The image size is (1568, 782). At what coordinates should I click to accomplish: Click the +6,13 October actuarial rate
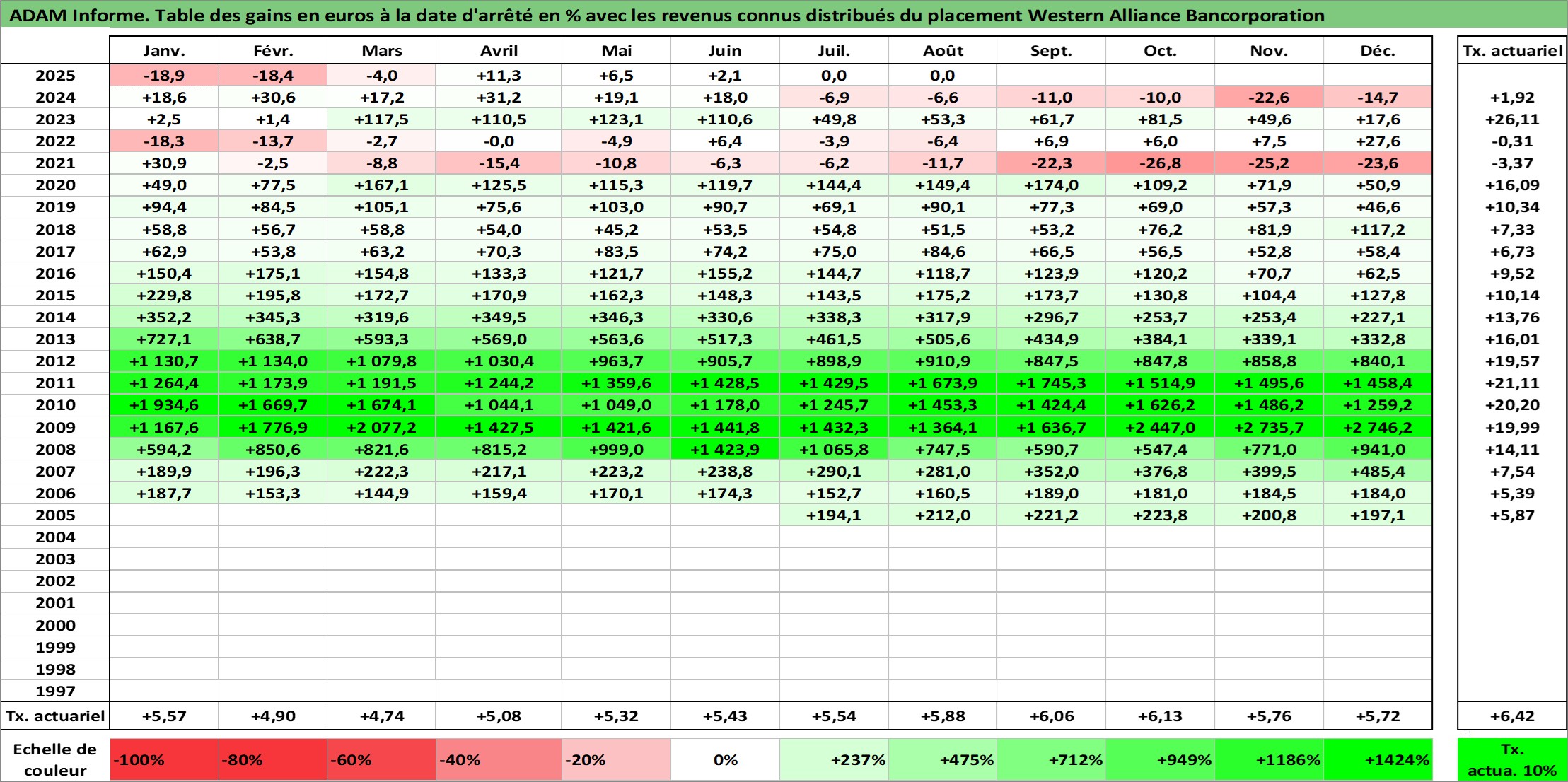tap(1160, 716)
